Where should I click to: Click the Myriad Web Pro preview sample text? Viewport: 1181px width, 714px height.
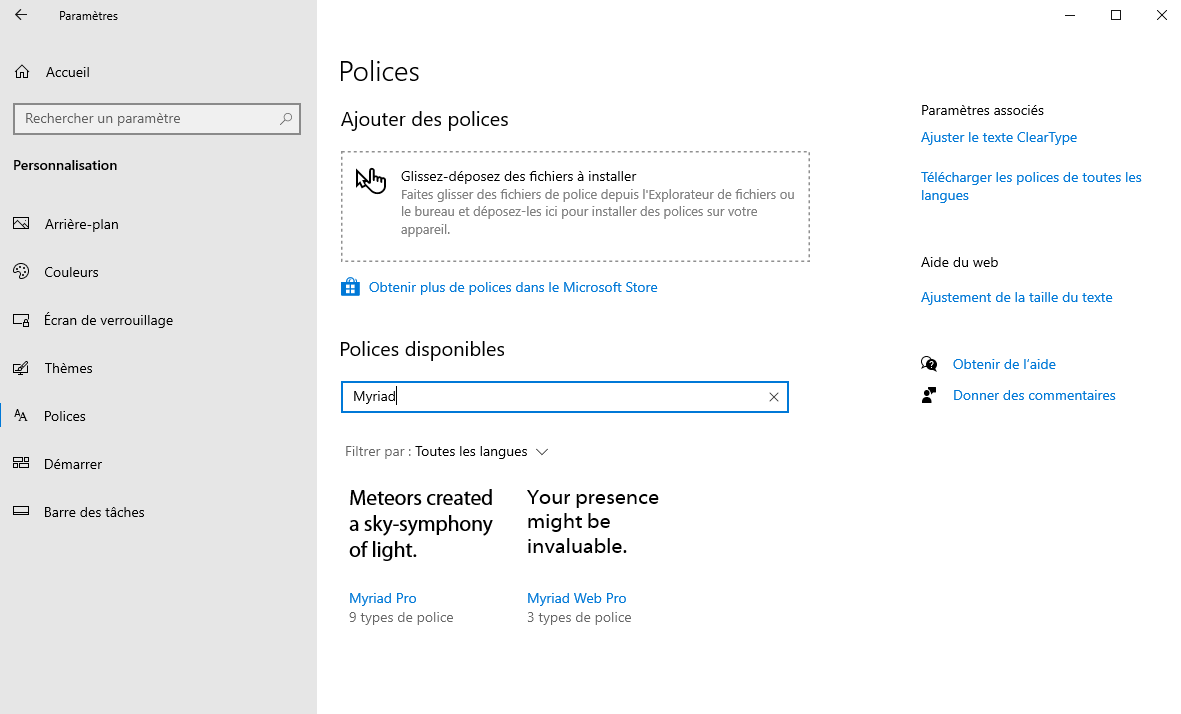(x=593, y=521)
